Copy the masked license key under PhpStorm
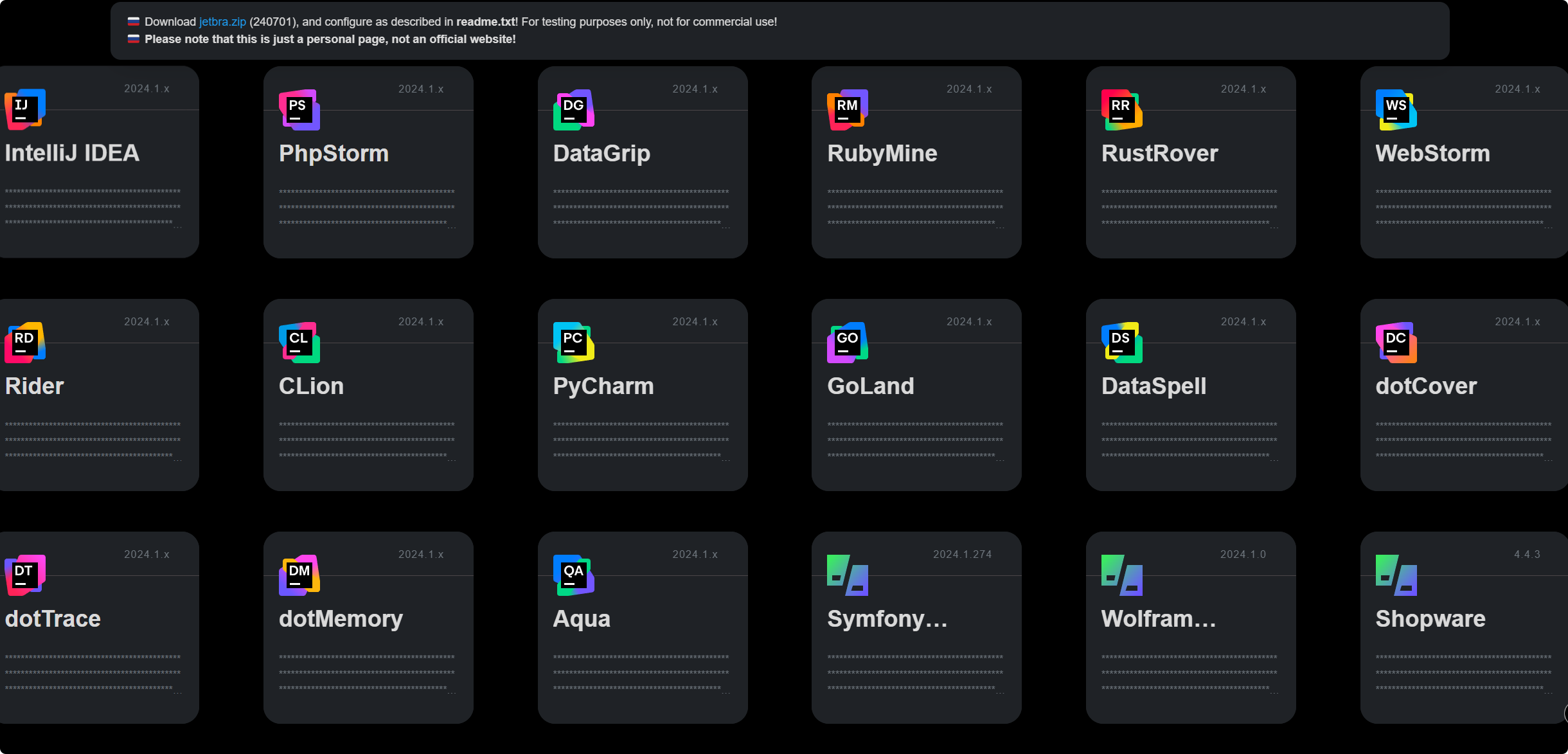Screen dimensions: 1568x754 [368, 208]
